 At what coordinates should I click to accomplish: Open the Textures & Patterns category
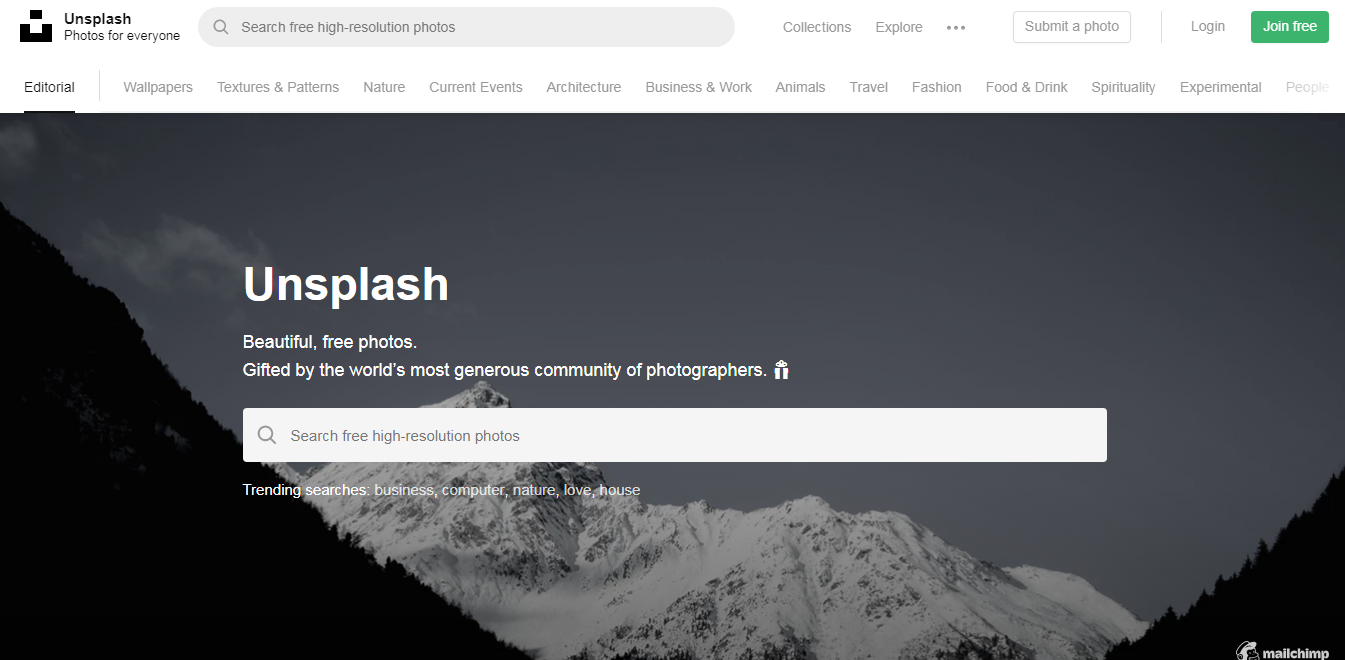[278, 87]
